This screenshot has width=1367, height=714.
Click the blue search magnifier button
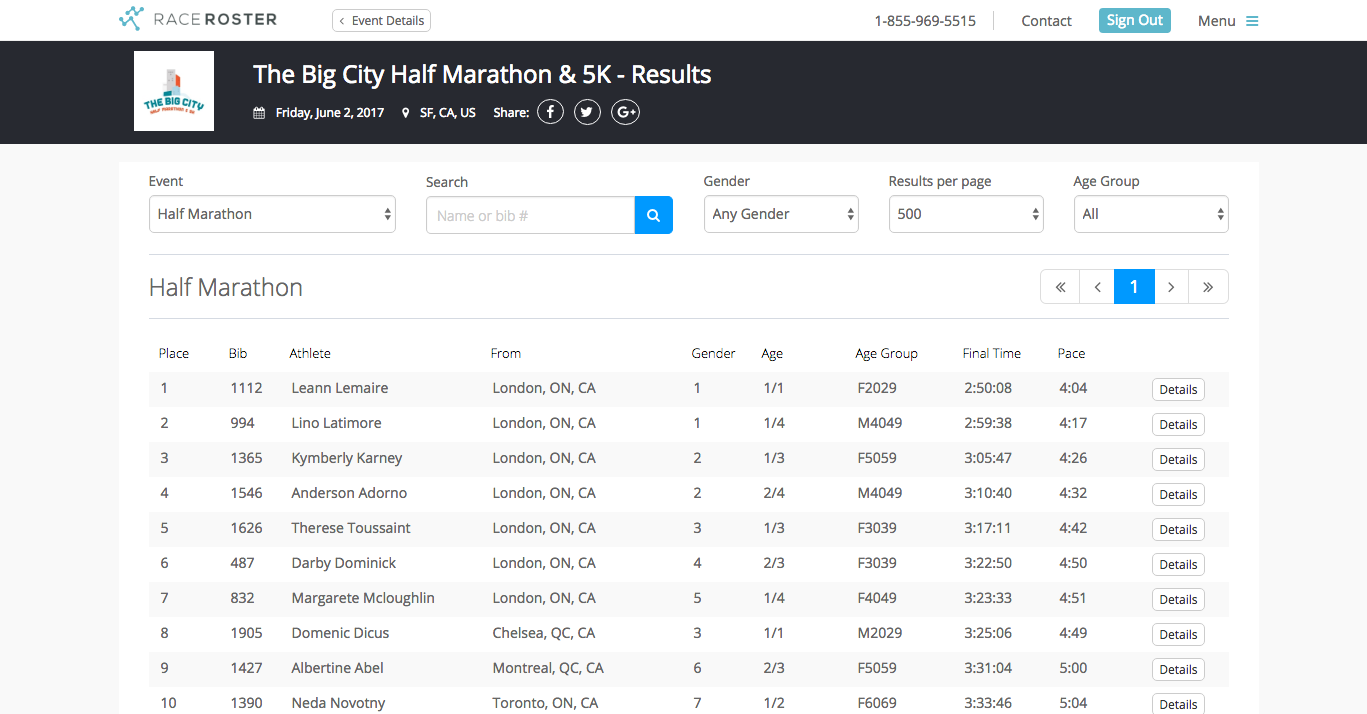click(653, 215)
